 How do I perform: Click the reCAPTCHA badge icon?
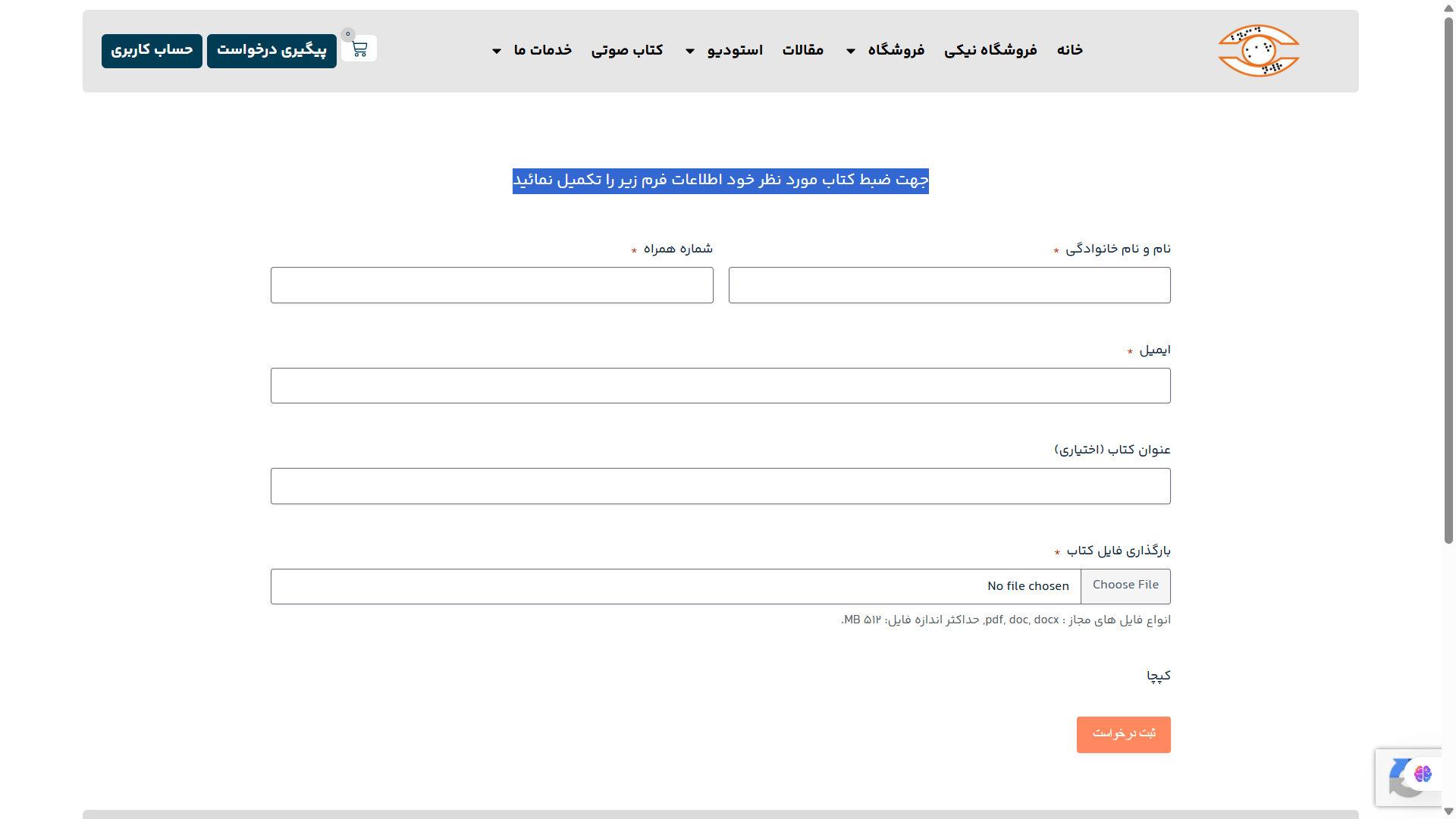pyautogui.click(x=1399, y=778)
